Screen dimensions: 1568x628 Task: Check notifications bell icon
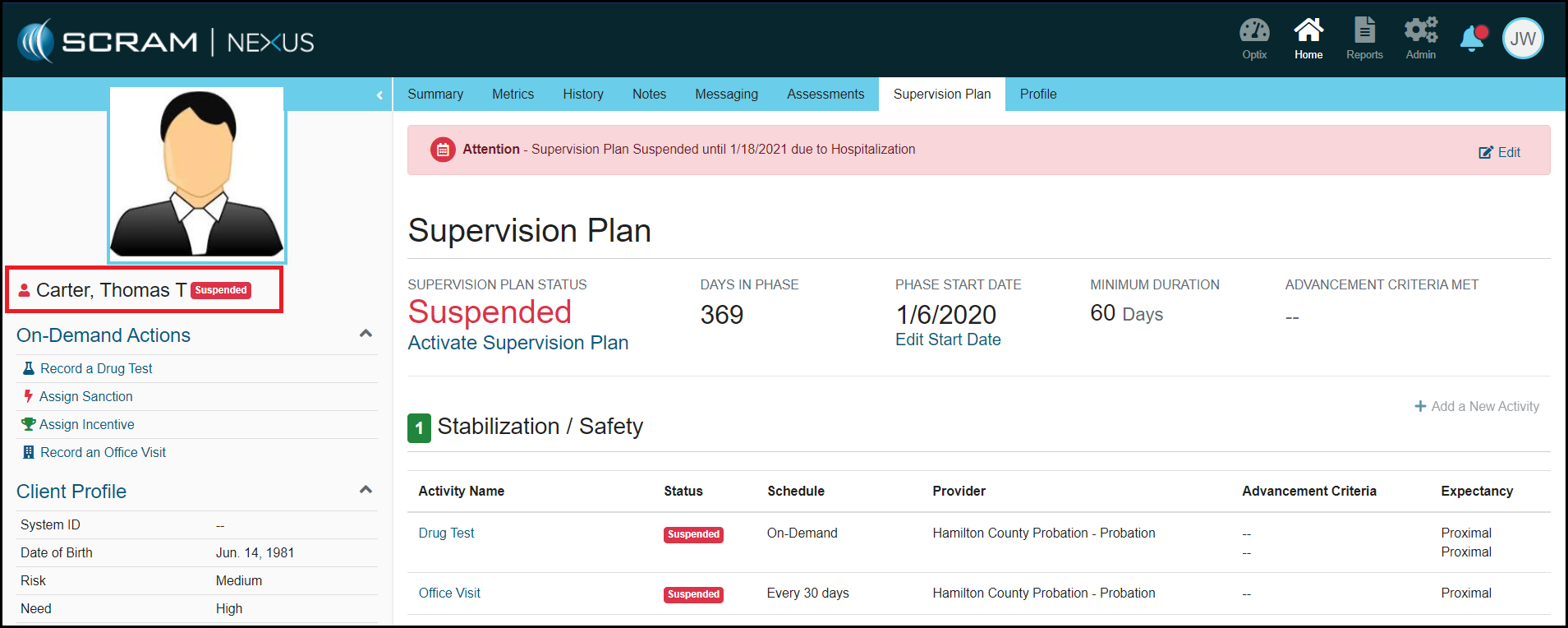point(1472,39)
